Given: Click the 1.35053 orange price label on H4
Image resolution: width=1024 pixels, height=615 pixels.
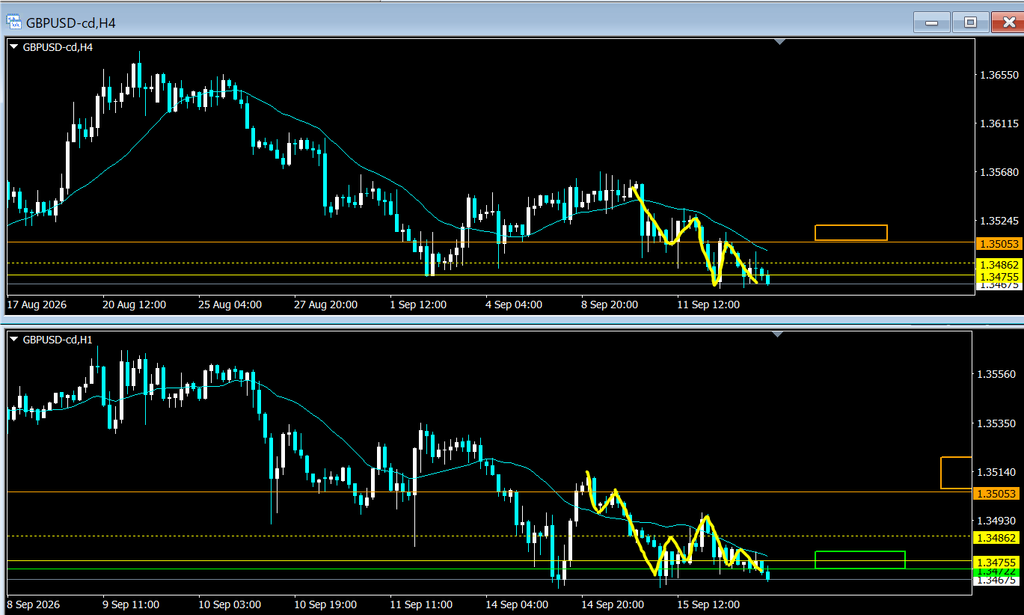Looking at the screenshot, I should click(999, 244).
